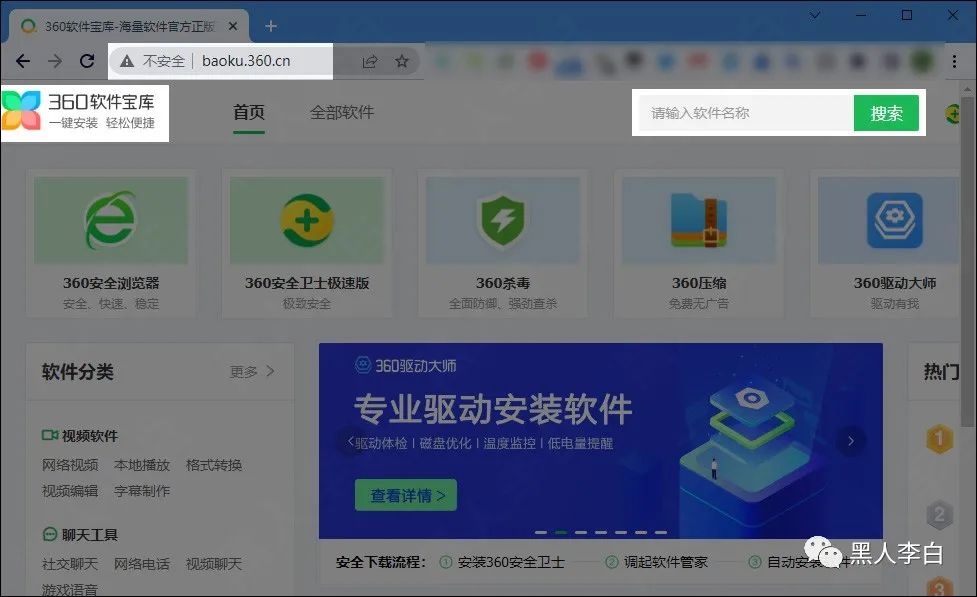Click the 360软件宝库 logo
This screenshot has width=977, height=597.
pyautogui.click(x=79, y=112)
